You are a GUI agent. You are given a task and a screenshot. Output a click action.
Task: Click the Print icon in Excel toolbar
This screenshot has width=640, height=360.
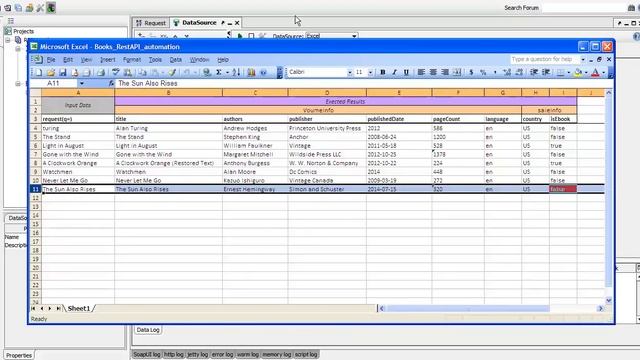[x=101, y=73]
